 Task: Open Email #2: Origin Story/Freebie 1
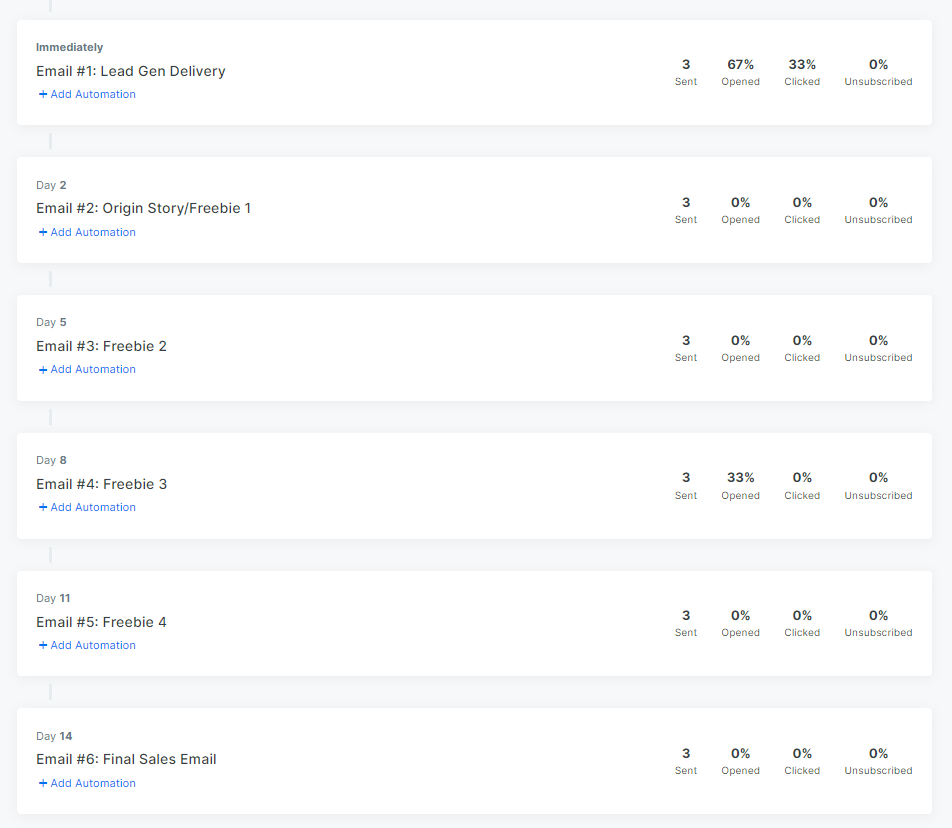click(x=143, y=209)
